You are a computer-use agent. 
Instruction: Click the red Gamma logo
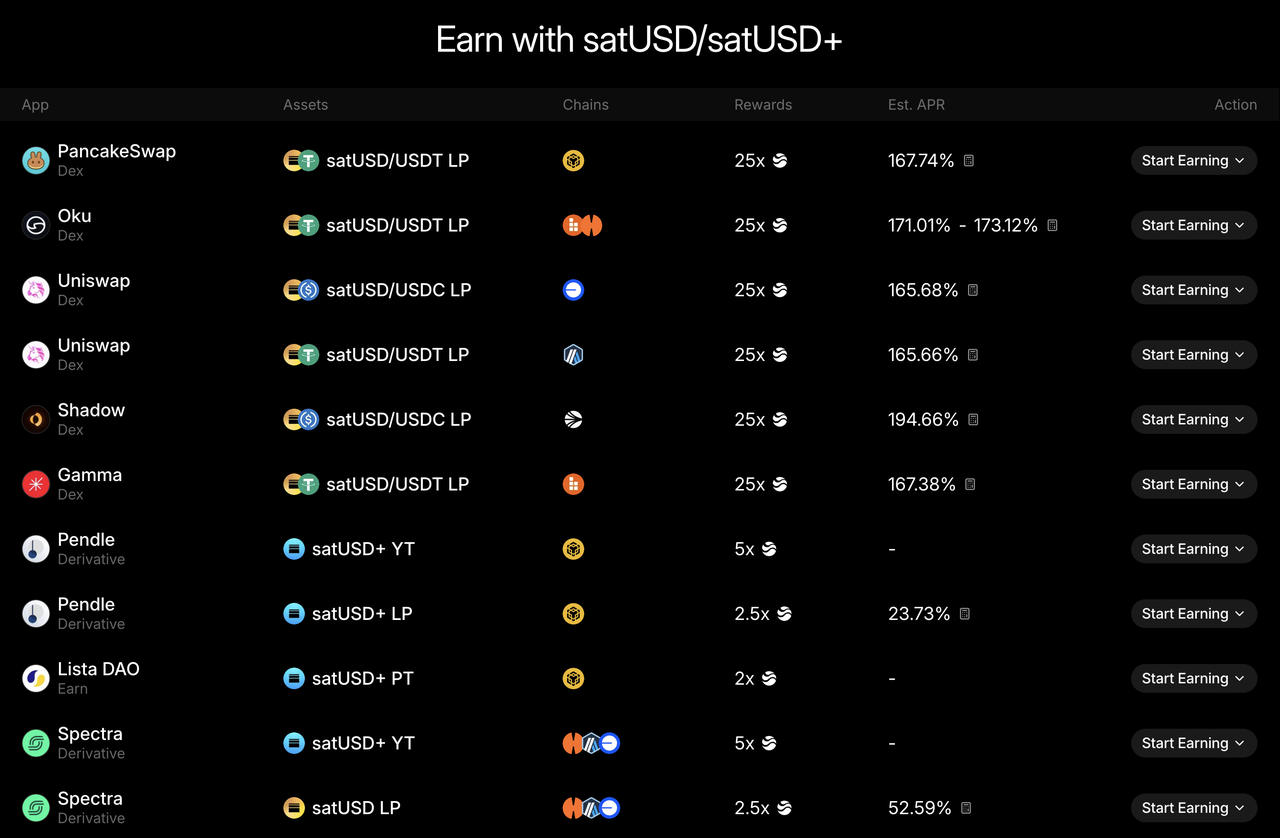[36, 485]
